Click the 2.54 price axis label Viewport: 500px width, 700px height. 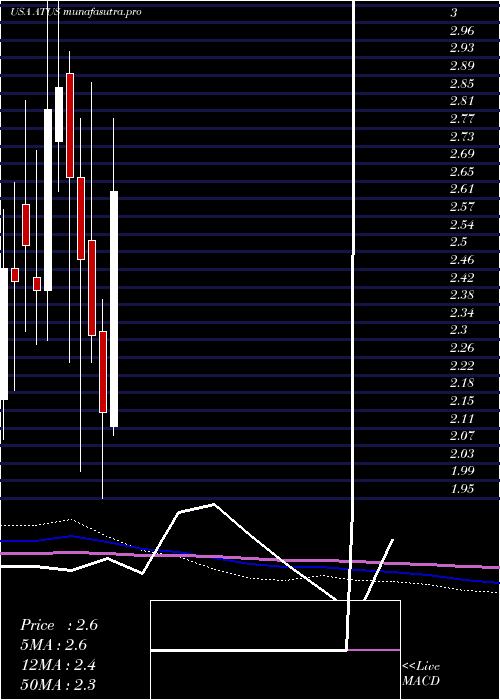pyautogui.click(x=462, y=225)
